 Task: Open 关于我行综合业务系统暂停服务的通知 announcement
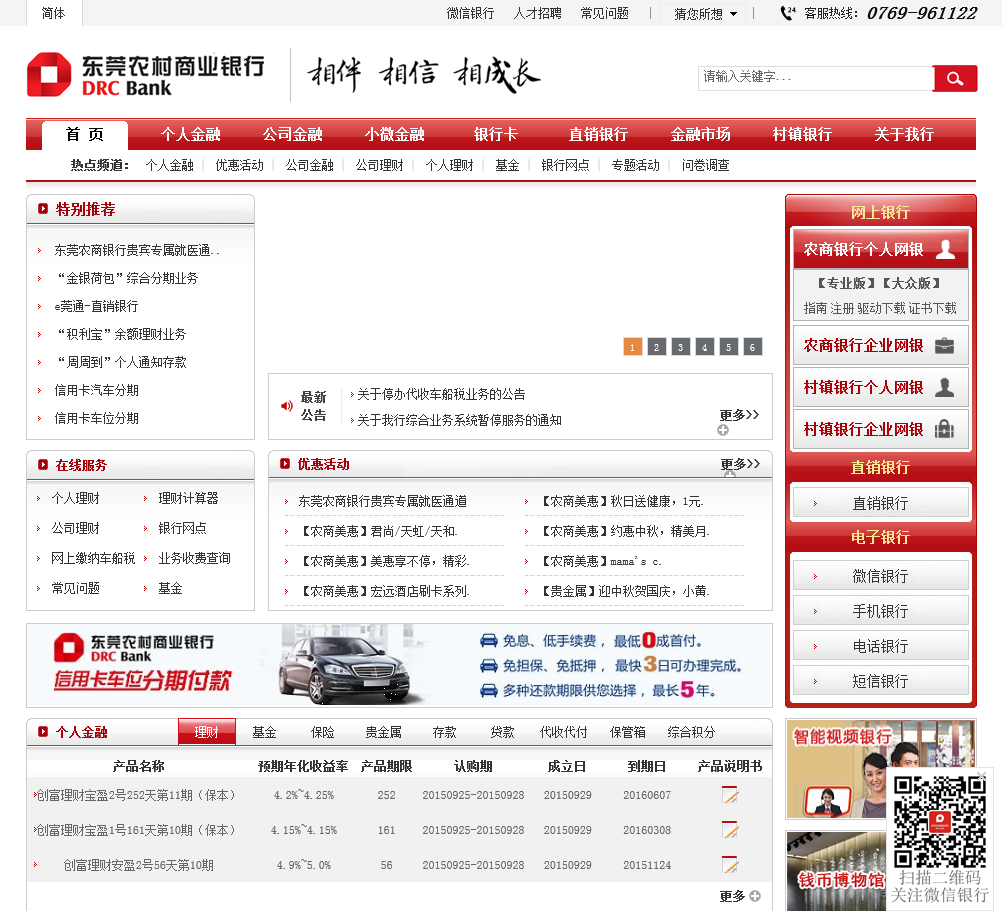click(459, 420)
